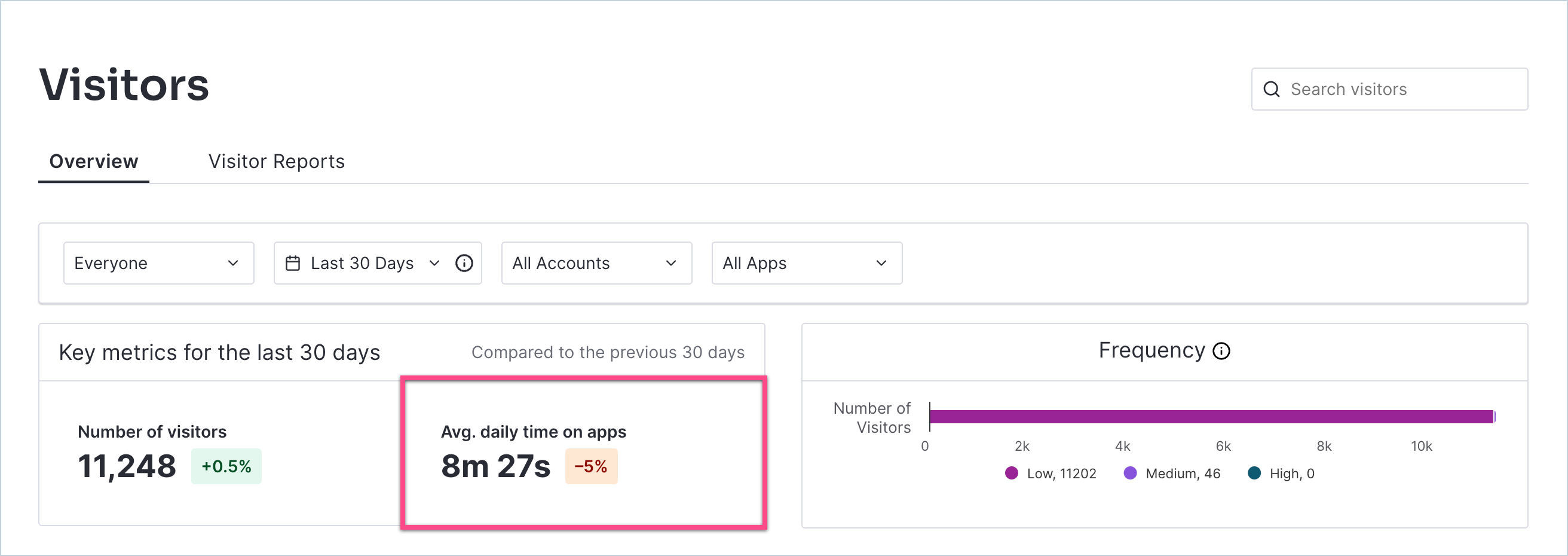Open the info icon beside Last 30 Days
The height and width of the screenshot is (556, 1568).
pos(464,263)
